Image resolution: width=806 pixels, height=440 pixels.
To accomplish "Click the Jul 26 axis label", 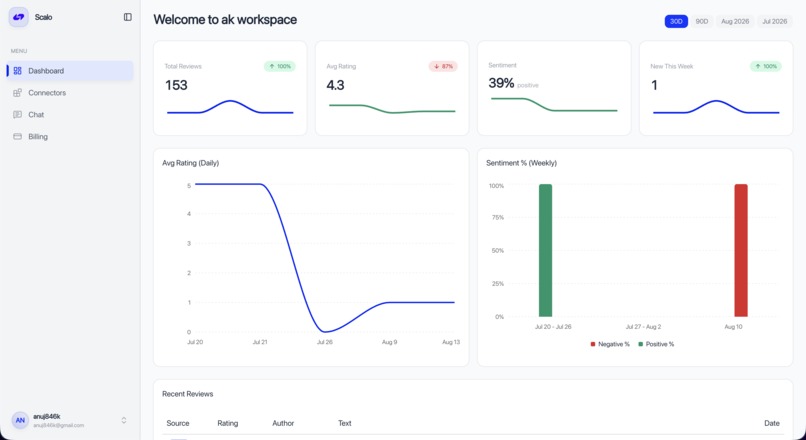I will click(x=324, y=342).
